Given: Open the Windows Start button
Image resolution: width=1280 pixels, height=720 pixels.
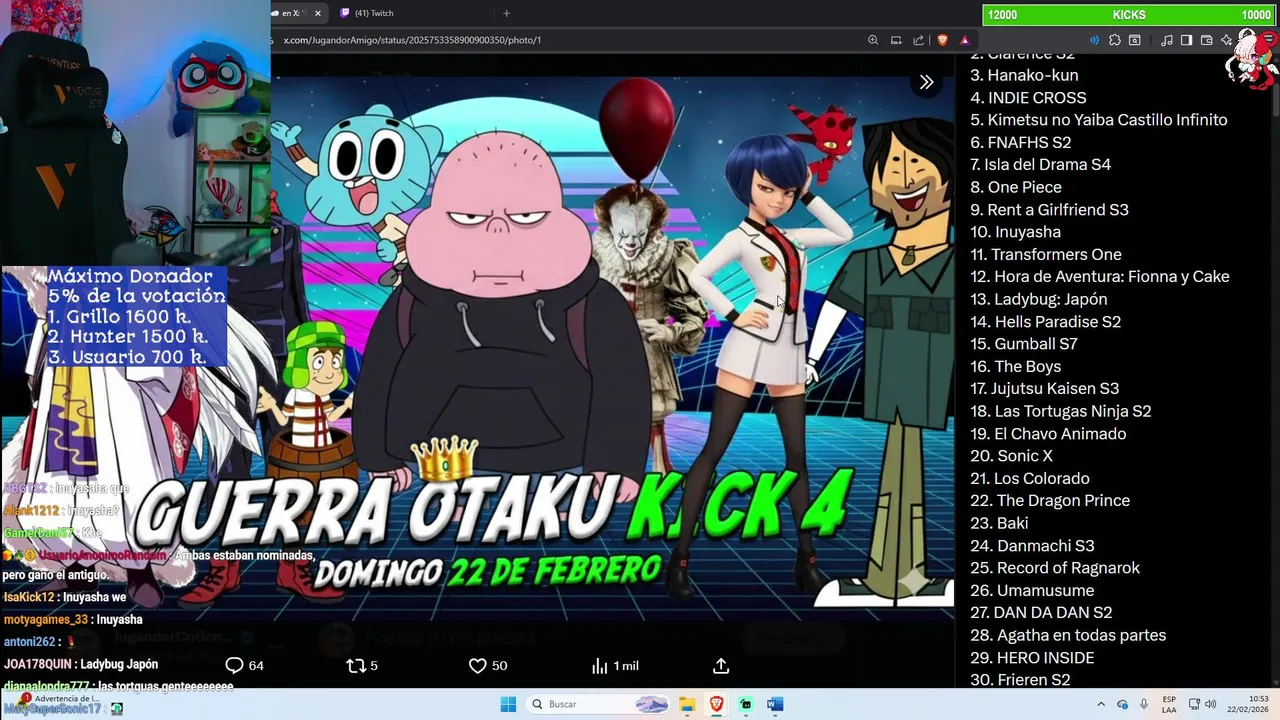Looking at the screenshot, I should 508,704.
